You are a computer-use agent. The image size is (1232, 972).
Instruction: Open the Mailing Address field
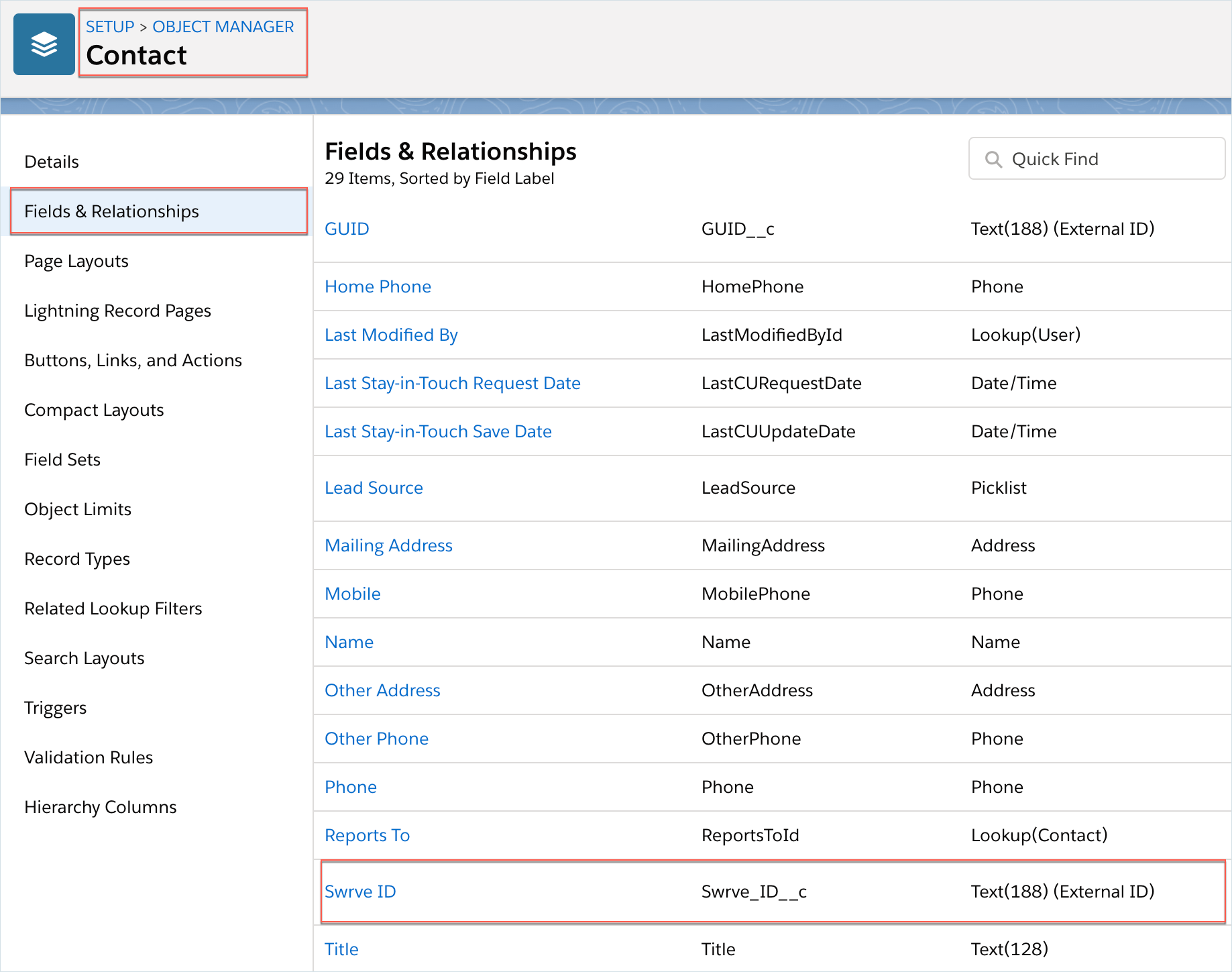388,545
